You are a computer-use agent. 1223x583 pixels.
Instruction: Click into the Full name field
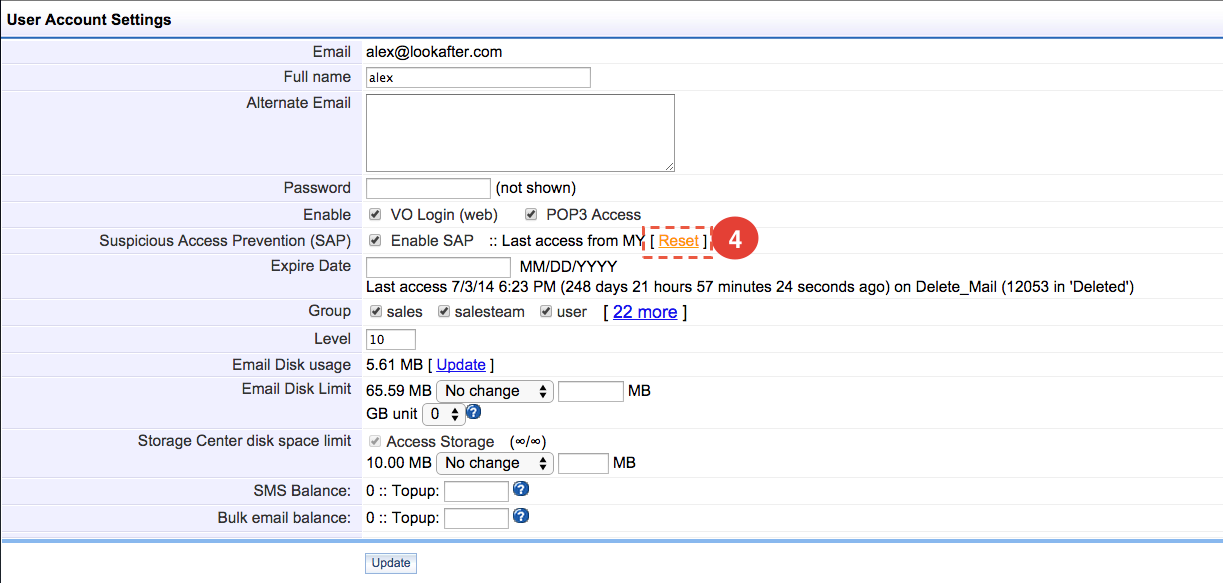pos(478,77)
